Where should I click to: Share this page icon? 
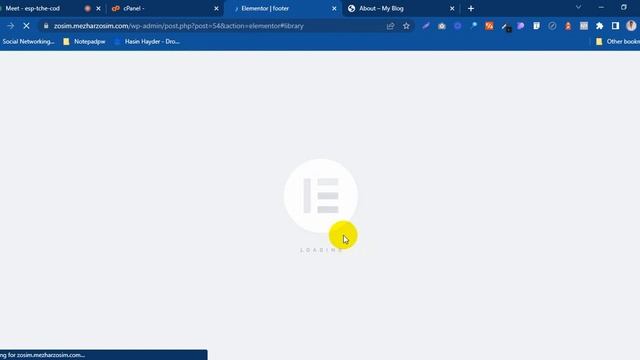[390, 26]
